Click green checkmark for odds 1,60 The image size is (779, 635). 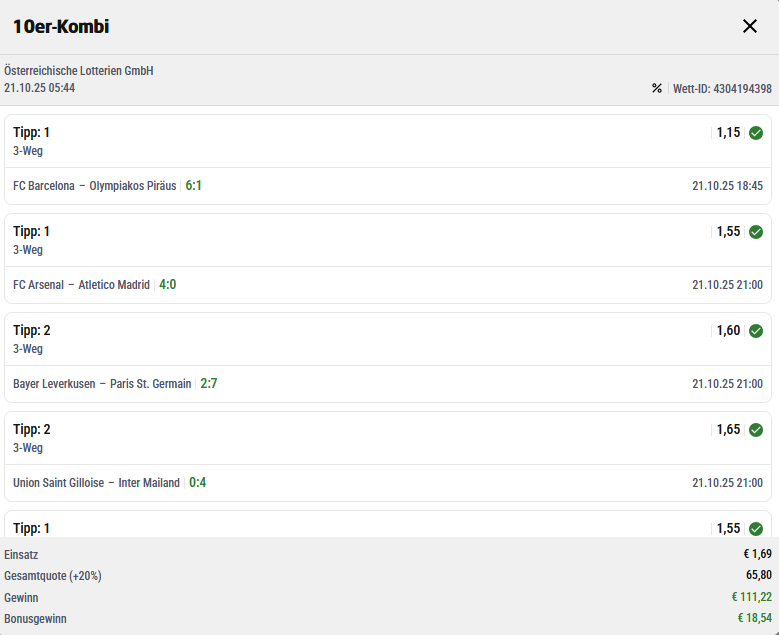tap(756, 331)
